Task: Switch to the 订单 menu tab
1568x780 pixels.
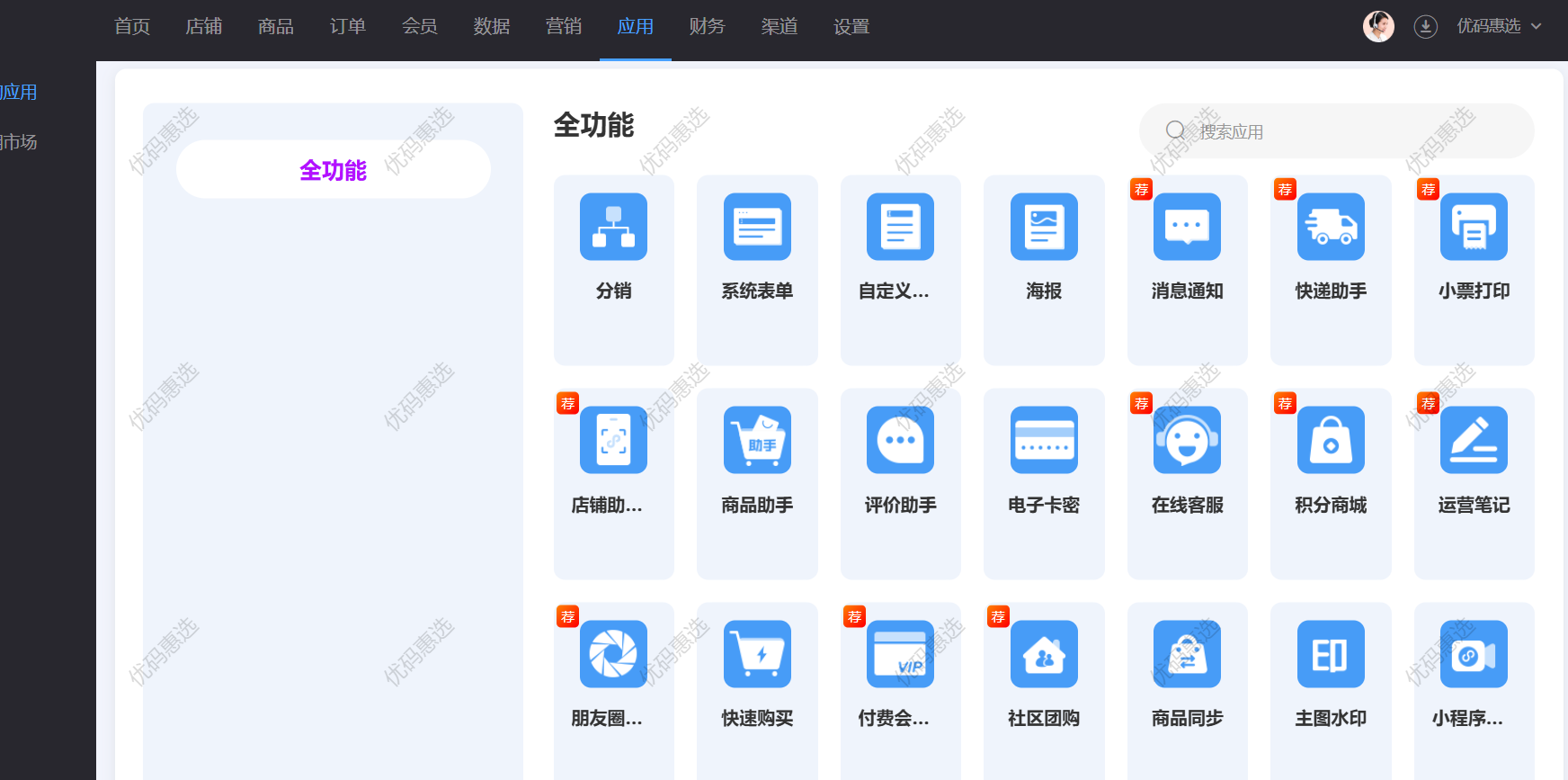Action: 348,27
